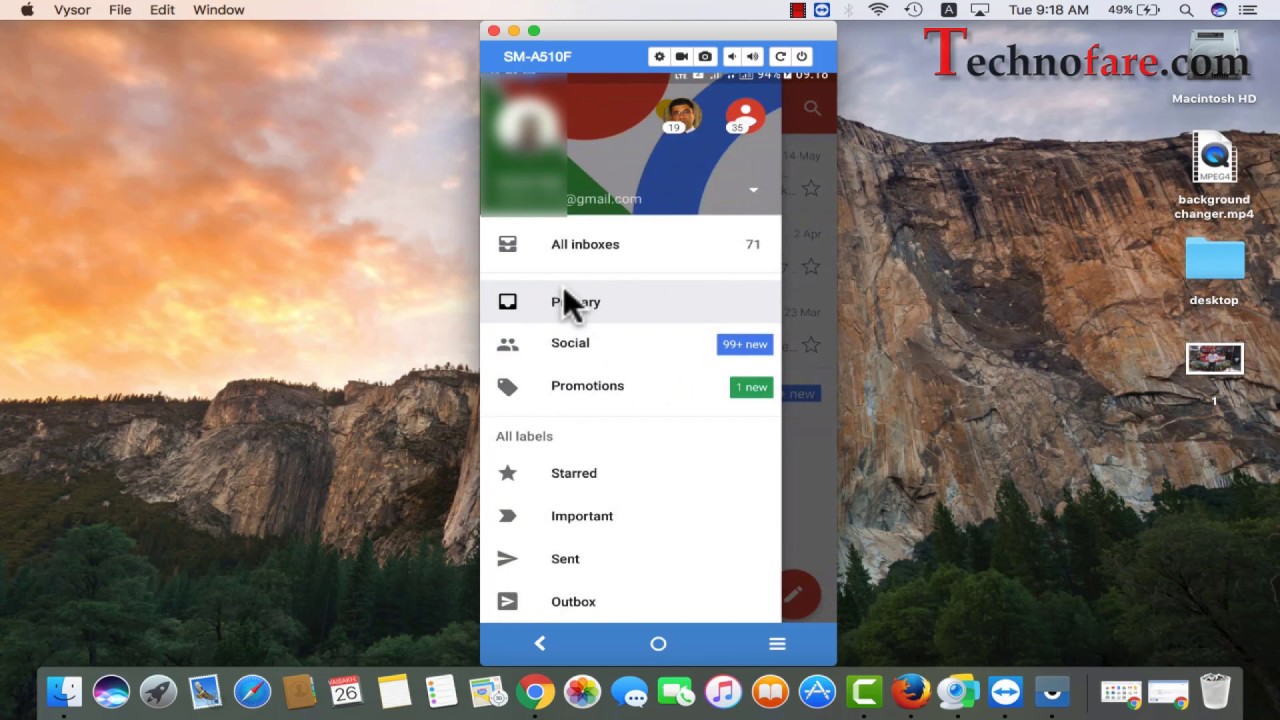Switch to account avatar with badge 19
This screenshot has width=1280, height=720.
click(679, 115)
